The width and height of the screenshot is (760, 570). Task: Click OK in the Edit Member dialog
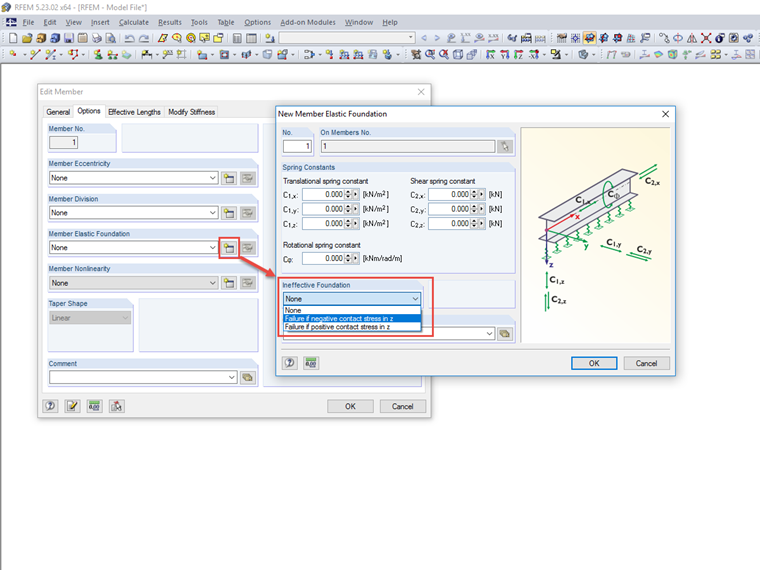(x=350, y=406)
